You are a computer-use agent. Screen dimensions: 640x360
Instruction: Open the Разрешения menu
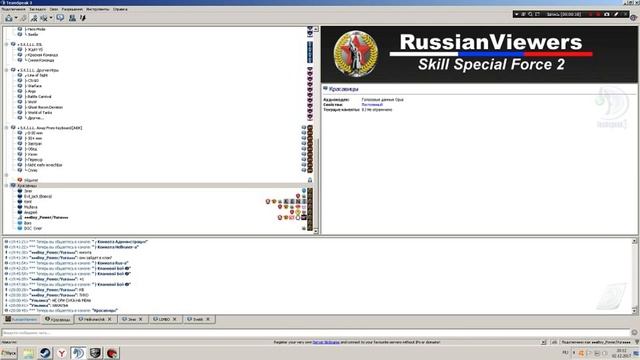[x=72, y=9]
